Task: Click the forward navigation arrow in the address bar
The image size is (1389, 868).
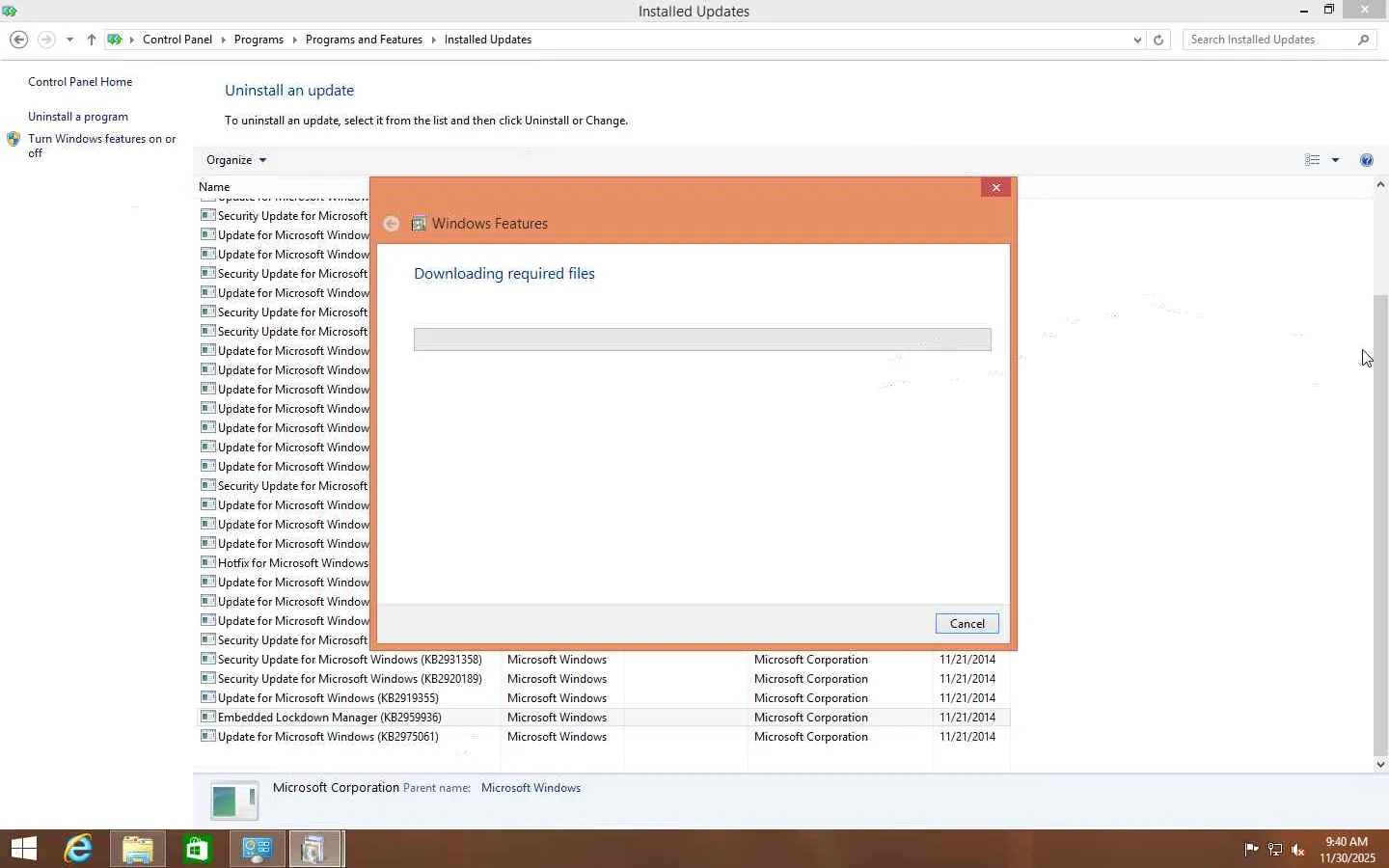Action: click(x=46, y=40)
